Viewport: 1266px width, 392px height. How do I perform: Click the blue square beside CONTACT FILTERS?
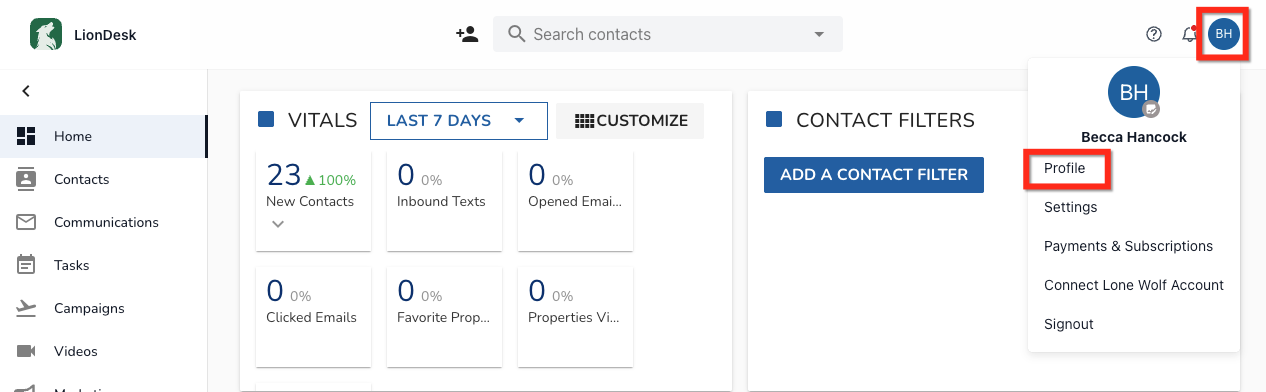[x=774, y=120]
